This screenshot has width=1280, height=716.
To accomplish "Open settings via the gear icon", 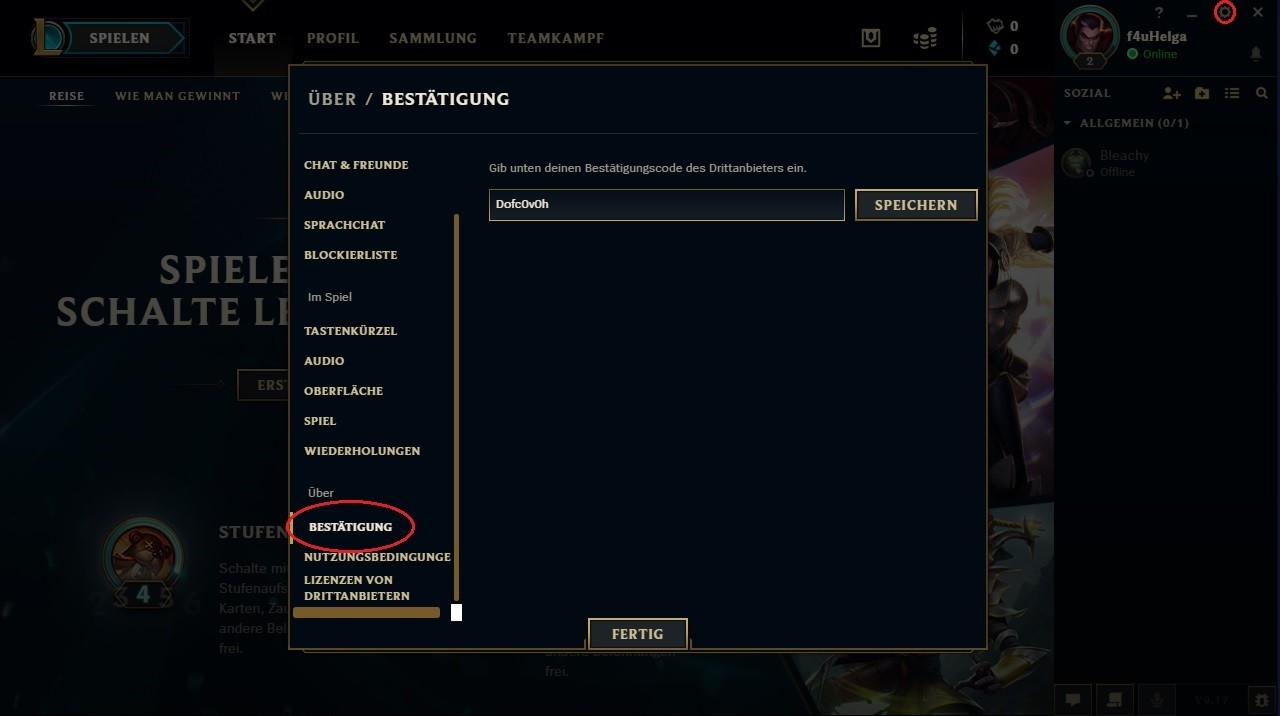I will pyautogui.click(x=1224, y=13).
